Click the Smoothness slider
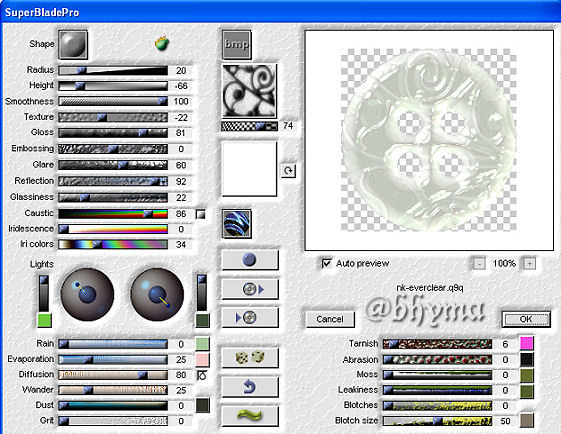 pyautogui.click(x=113, y=101)
